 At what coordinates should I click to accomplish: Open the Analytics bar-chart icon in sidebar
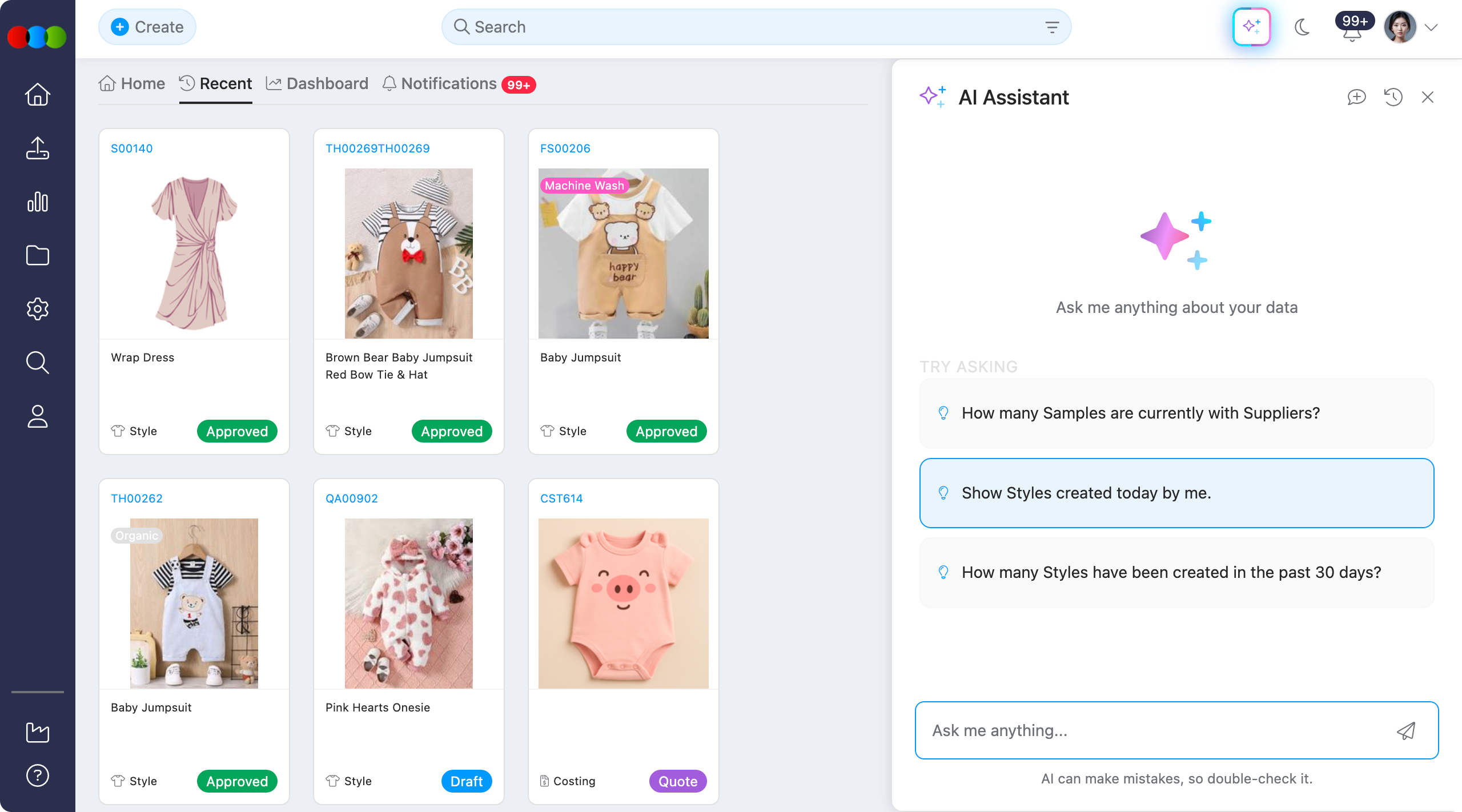[x=37, y=202]
